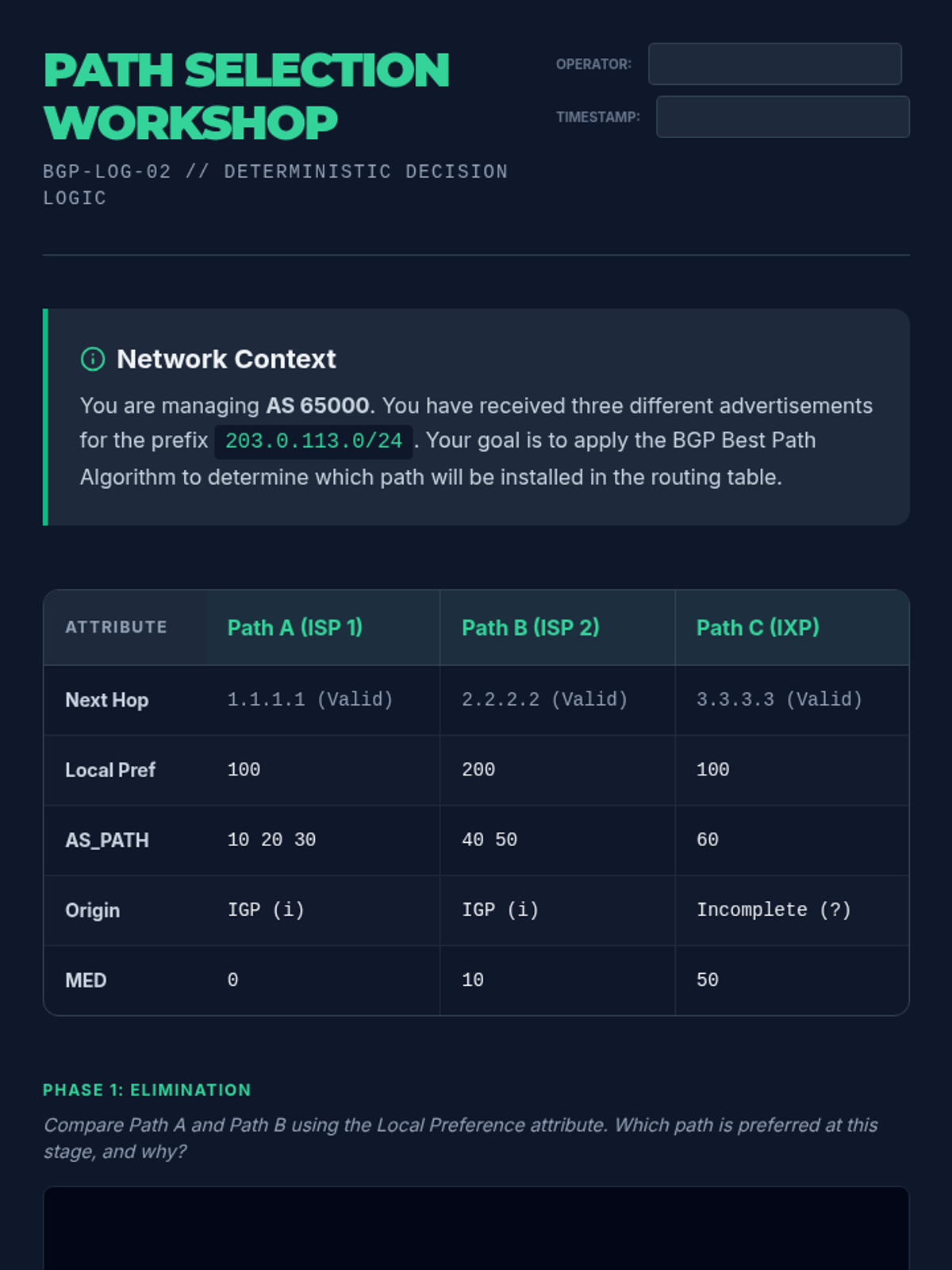Click Path B Local Pref value 200
The width and height of the screenshot is (952, 1270).
pyautogui.click(x=478, y=770)
